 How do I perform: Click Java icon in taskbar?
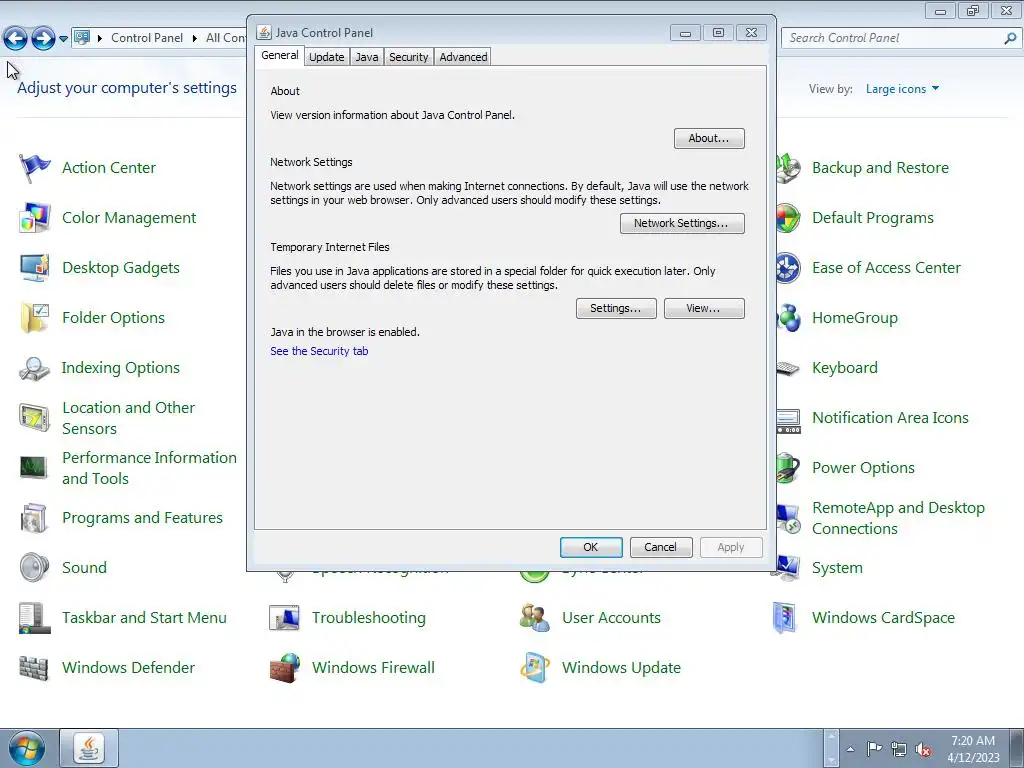pyautogui.click(x=89, y=748)
